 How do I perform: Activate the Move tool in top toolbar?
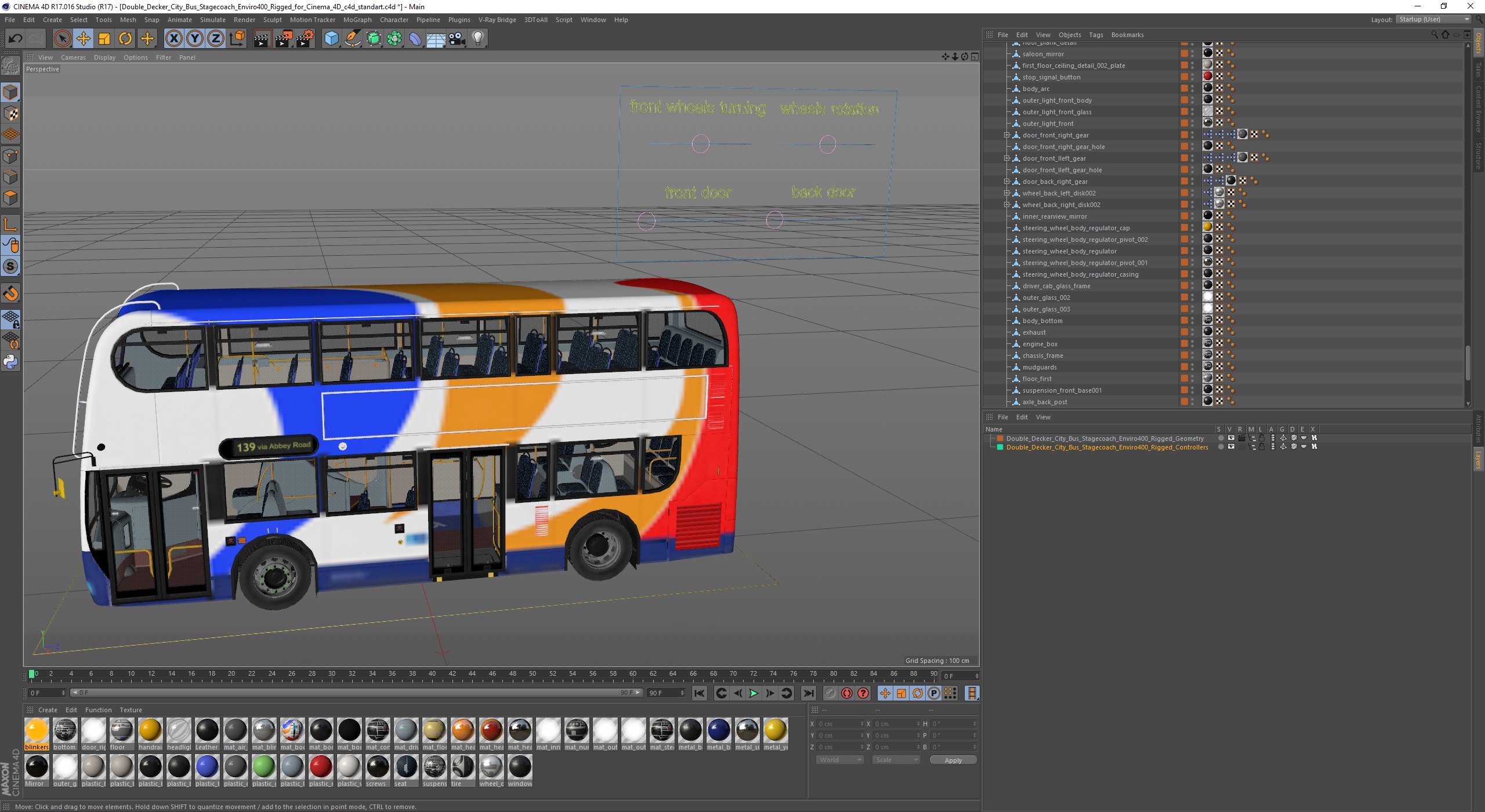pyautogui.click(x=84, y=38)
